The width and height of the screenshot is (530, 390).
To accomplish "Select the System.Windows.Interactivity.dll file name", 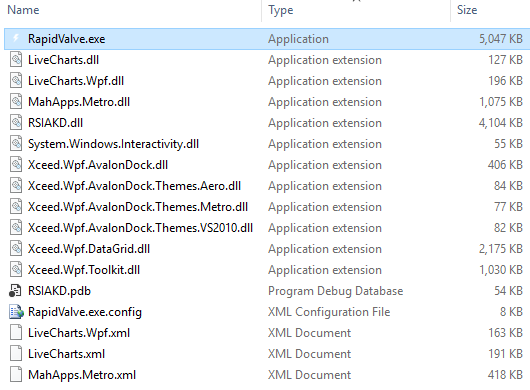I will [114, 144].
